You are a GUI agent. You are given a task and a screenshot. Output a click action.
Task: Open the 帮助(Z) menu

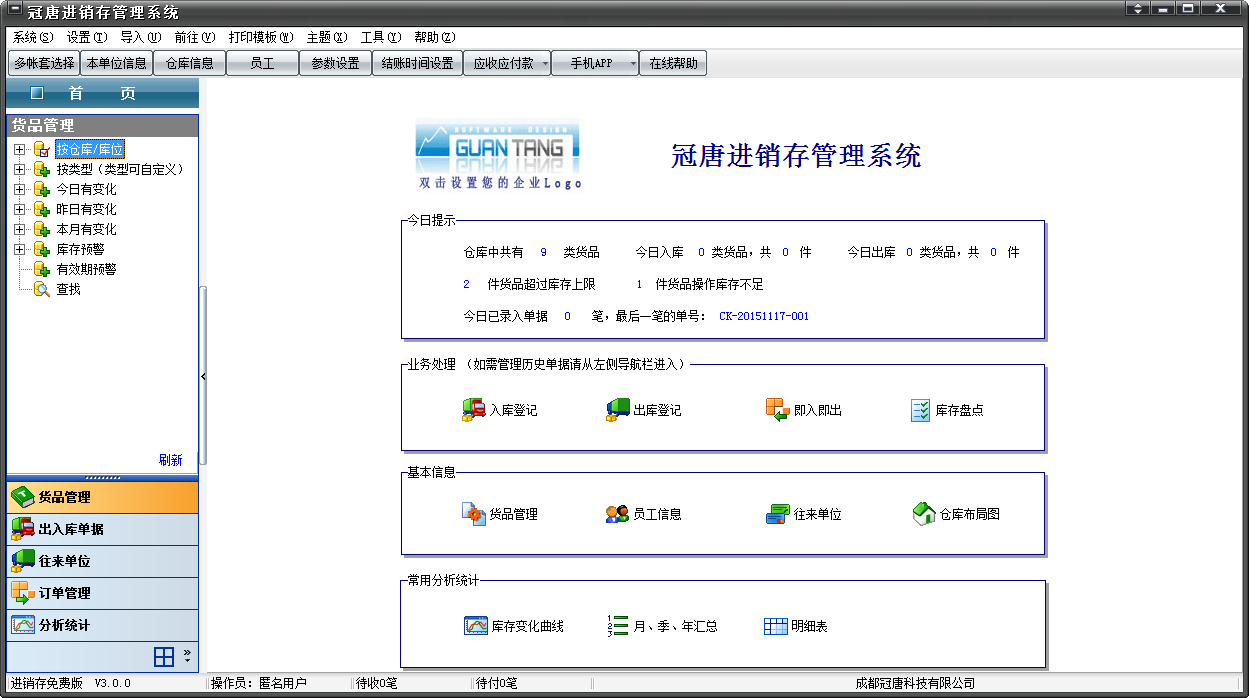pyautogui.click(x=434, y=37)
